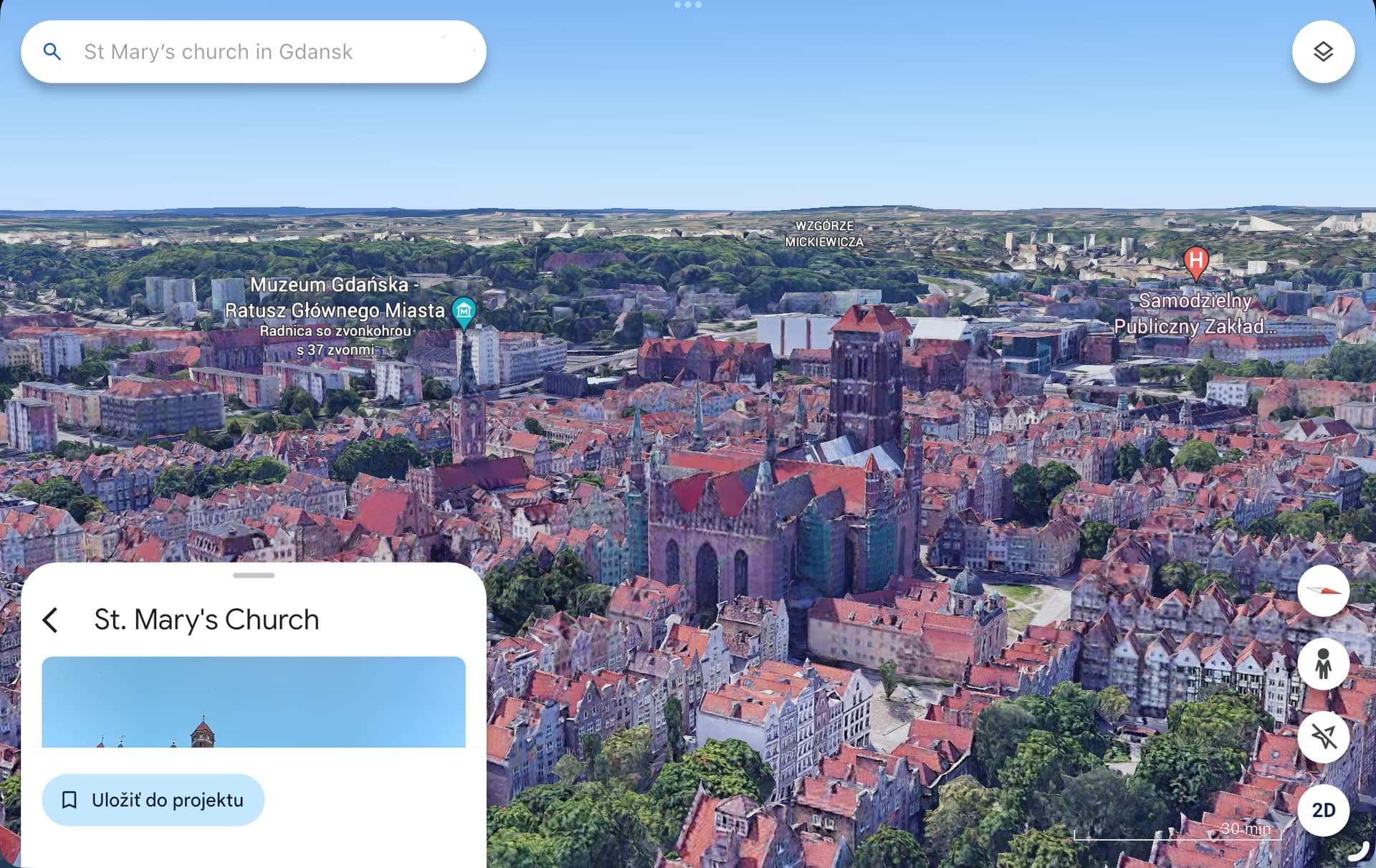Click the search magnifier icon

click(x=52, y=52)
